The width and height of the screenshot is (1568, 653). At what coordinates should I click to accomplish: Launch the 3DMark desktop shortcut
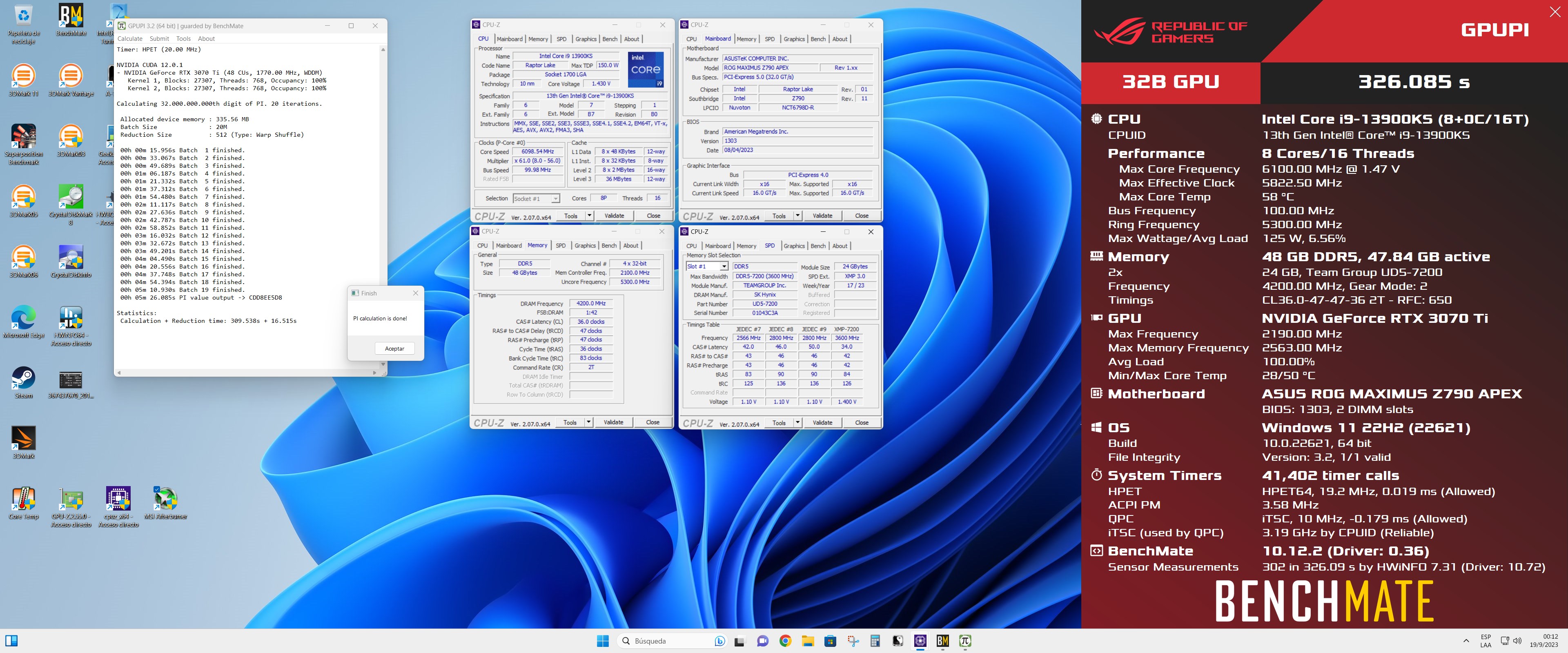pos(23,442)
